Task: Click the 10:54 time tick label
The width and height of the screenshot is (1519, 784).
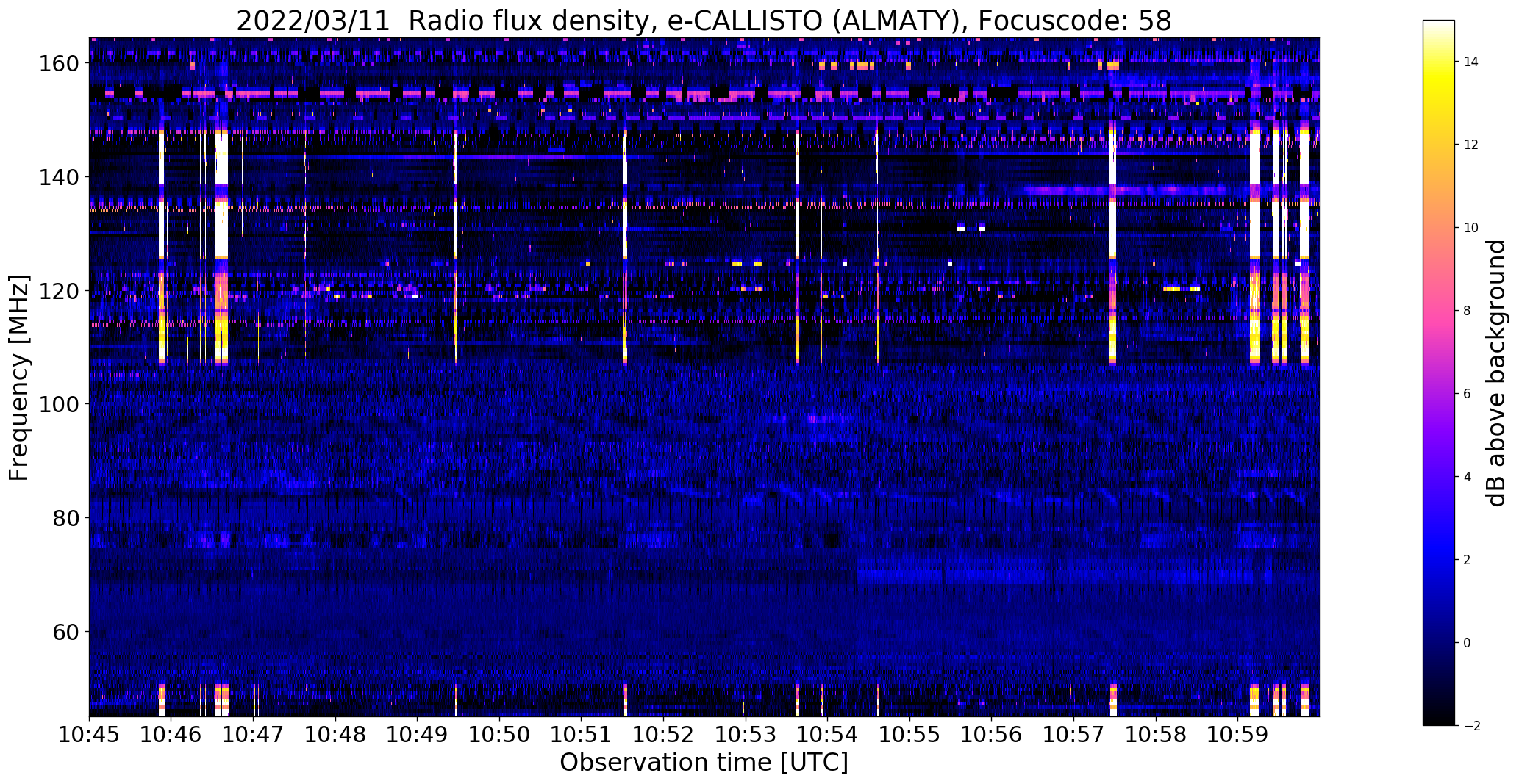Action: click(x=827, y=735)
